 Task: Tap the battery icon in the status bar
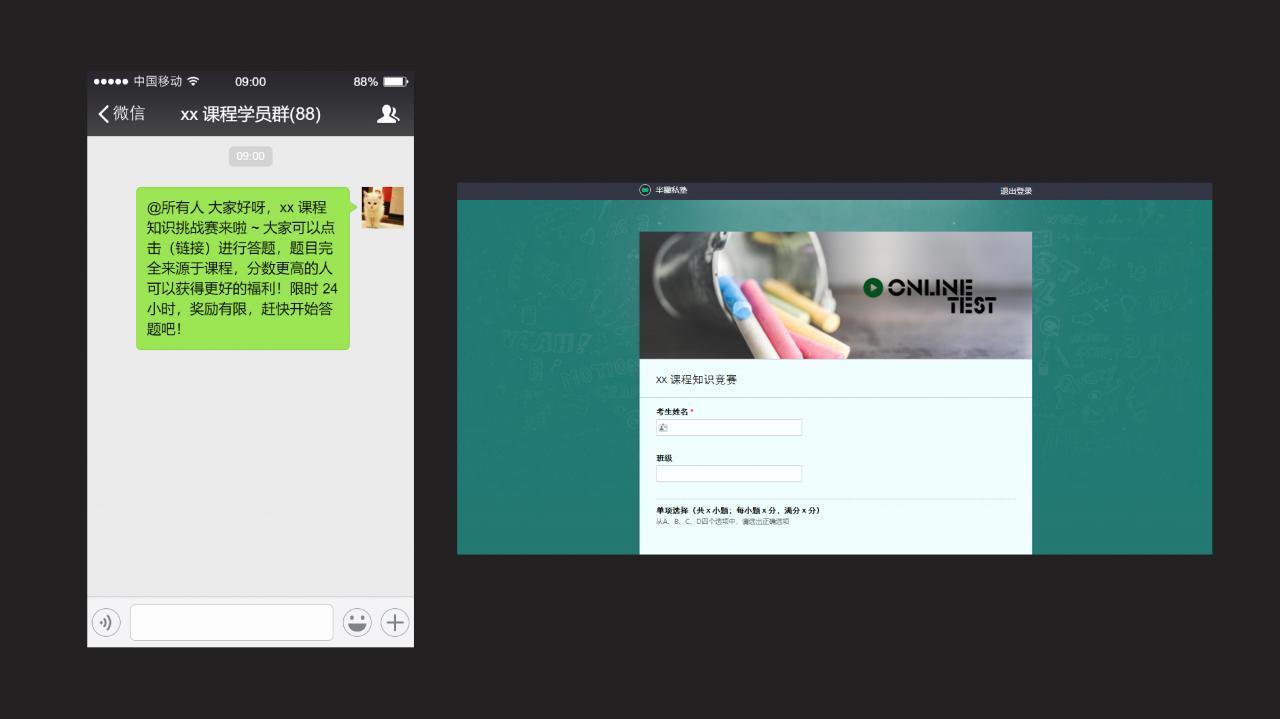point(395,81)
